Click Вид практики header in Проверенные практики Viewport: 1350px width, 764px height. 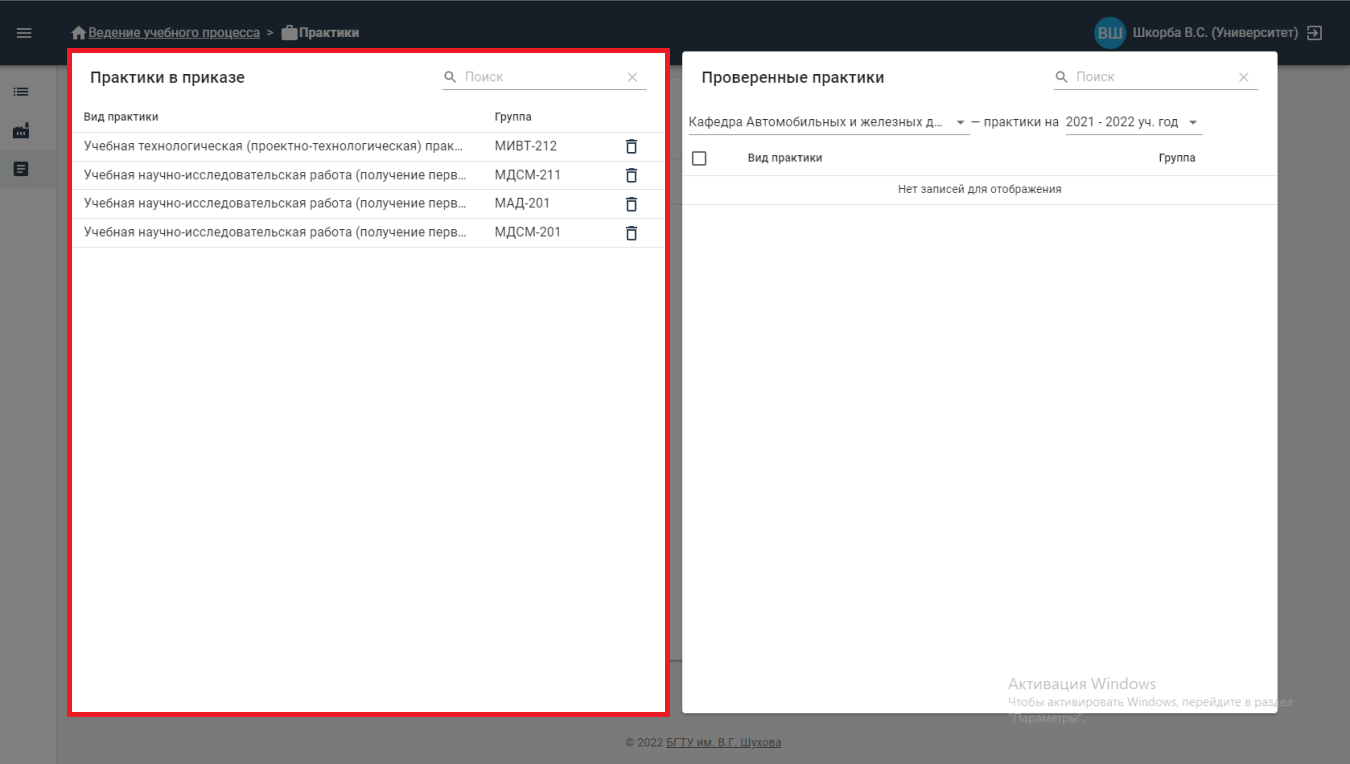(x=785, y=158)
